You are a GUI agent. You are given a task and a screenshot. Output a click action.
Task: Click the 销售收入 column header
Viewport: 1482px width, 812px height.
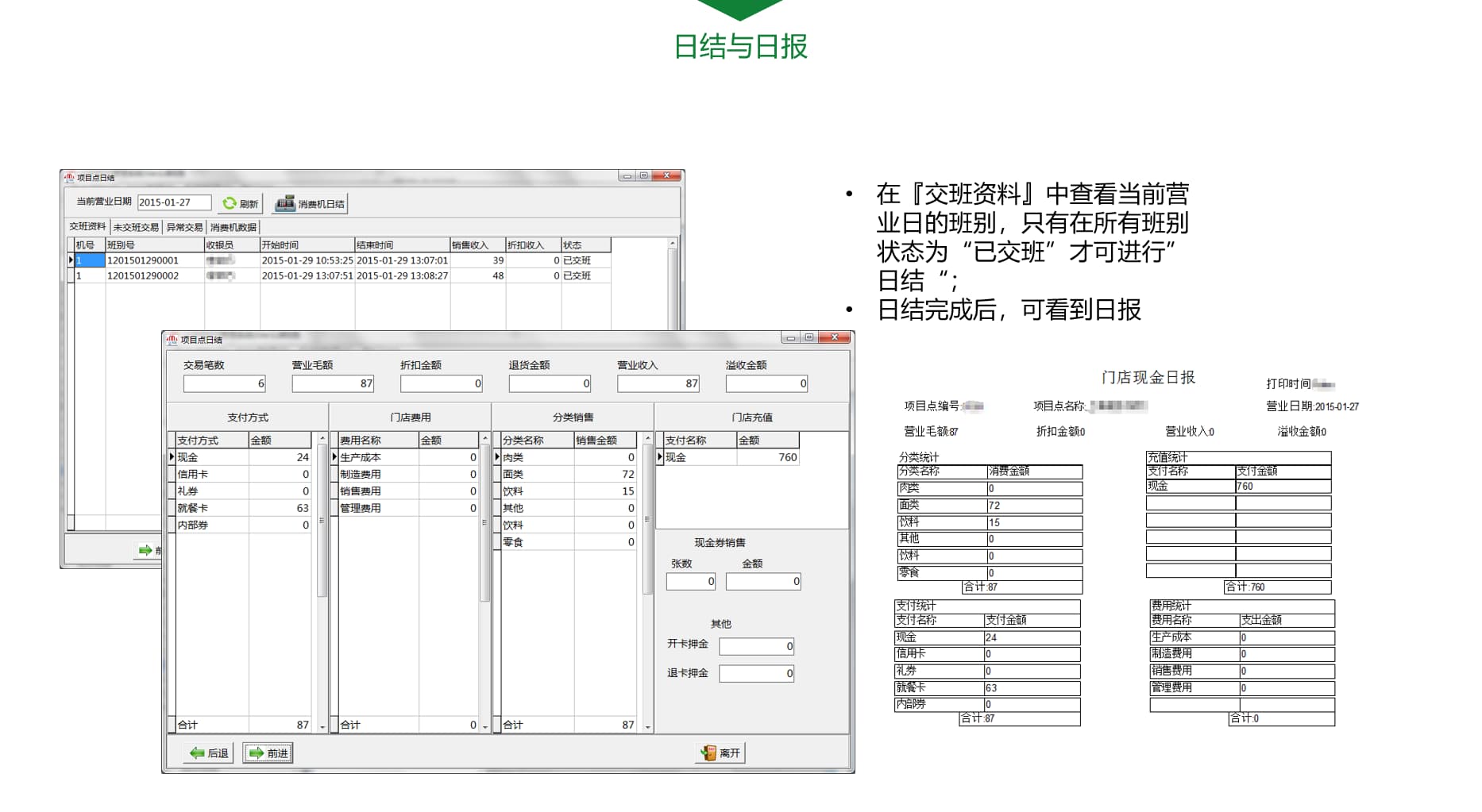pyautogui.click(x=472, y=244)
